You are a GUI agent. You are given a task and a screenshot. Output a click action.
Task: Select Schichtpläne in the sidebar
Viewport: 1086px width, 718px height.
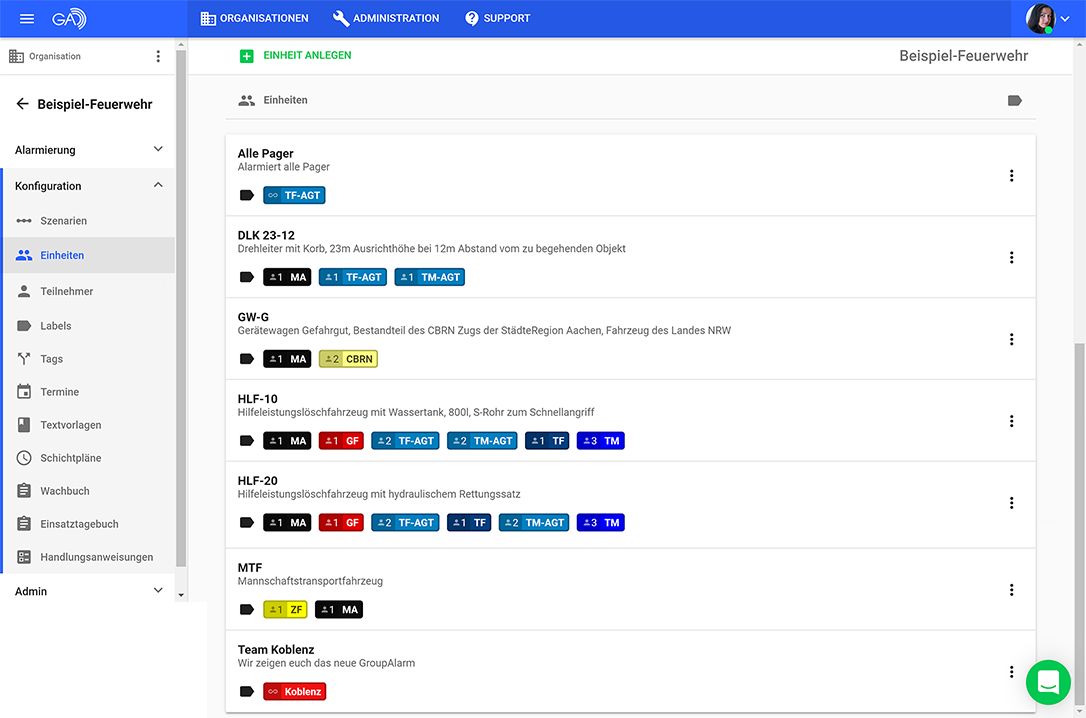click(71, 458)
